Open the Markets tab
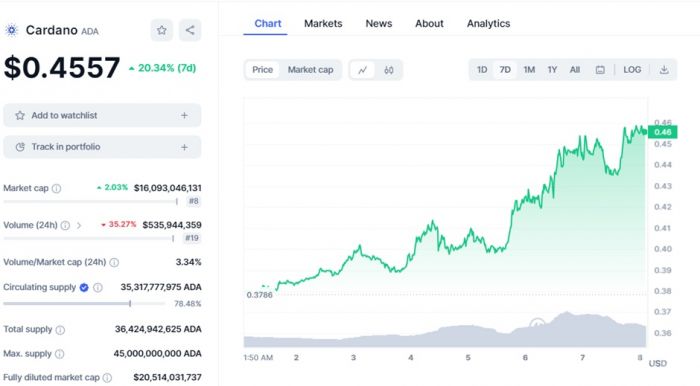The height and width of the screenshot is (386, 700). point(323,24)
